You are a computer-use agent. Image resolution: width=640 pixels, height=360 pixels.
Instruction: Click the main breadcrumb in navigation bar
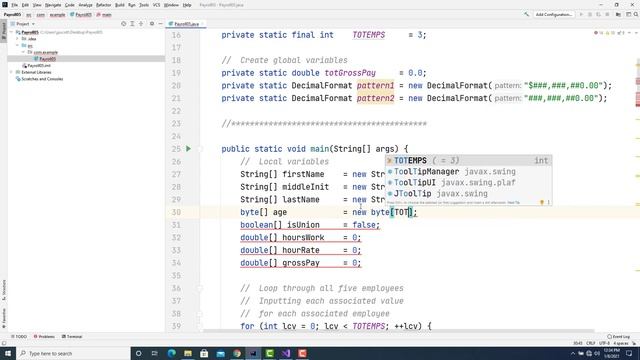104,15
